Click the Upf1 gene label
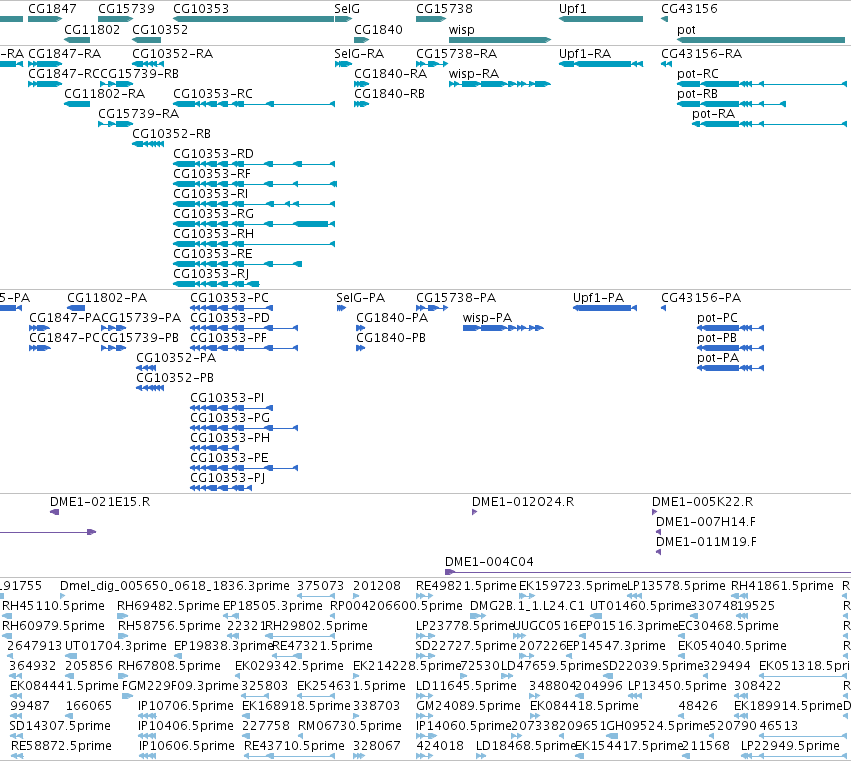 (573, 9)
